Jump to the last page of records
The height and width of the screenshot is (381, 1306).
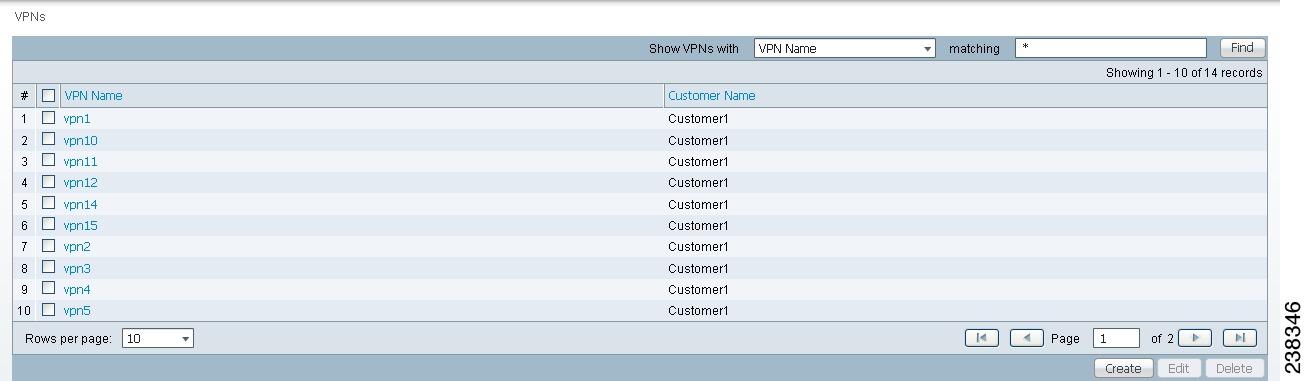pos(1240,338)
